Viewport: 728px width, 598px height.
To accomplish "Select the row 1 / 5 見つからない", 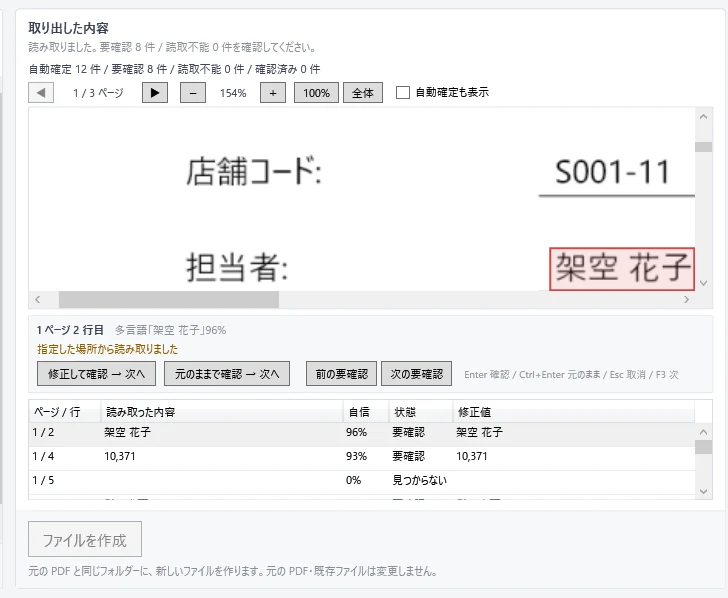I will (x=362, y=481).
